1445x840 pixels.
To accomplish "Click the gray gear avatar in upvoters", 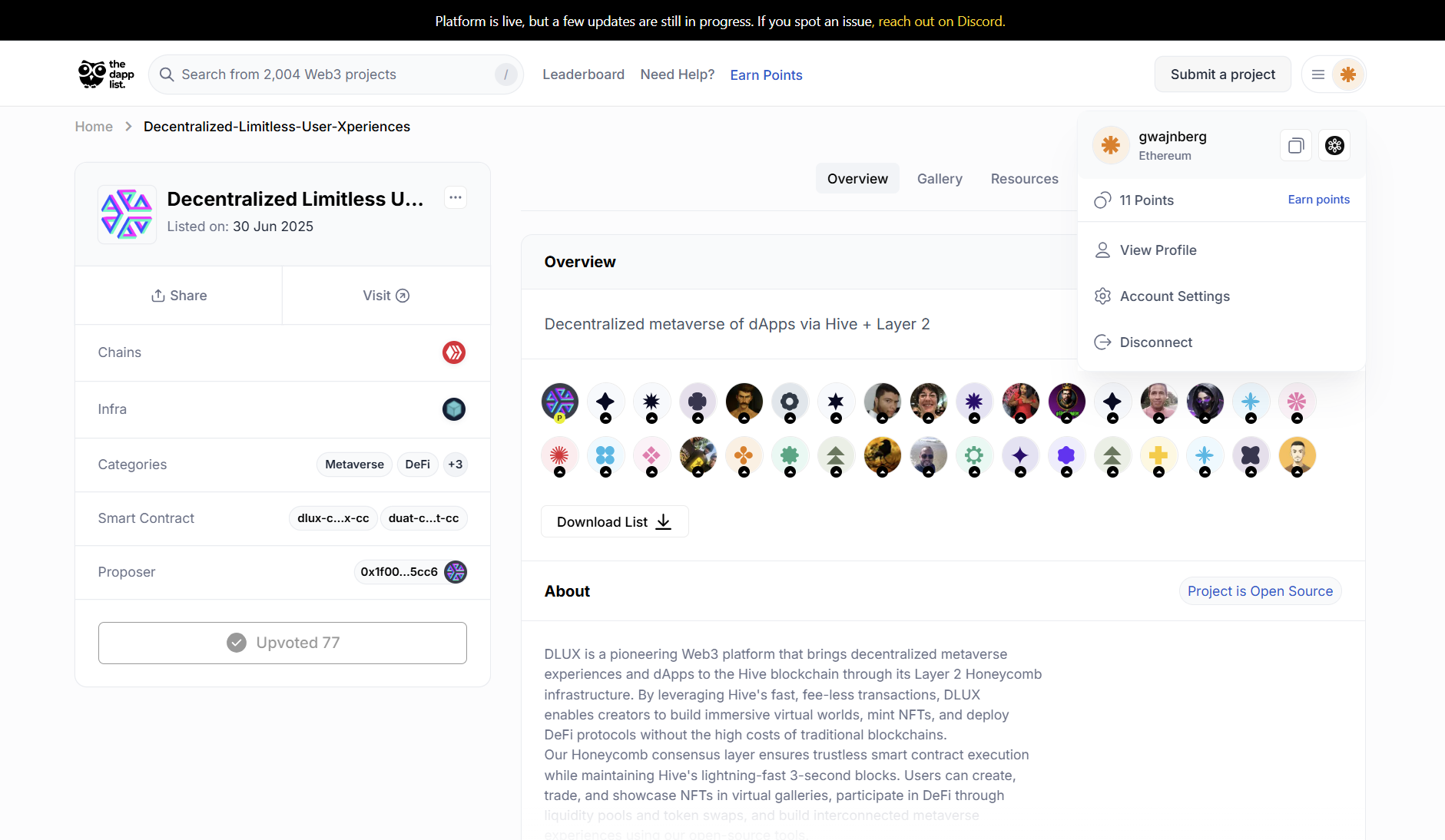I will (x=790, y=402).
